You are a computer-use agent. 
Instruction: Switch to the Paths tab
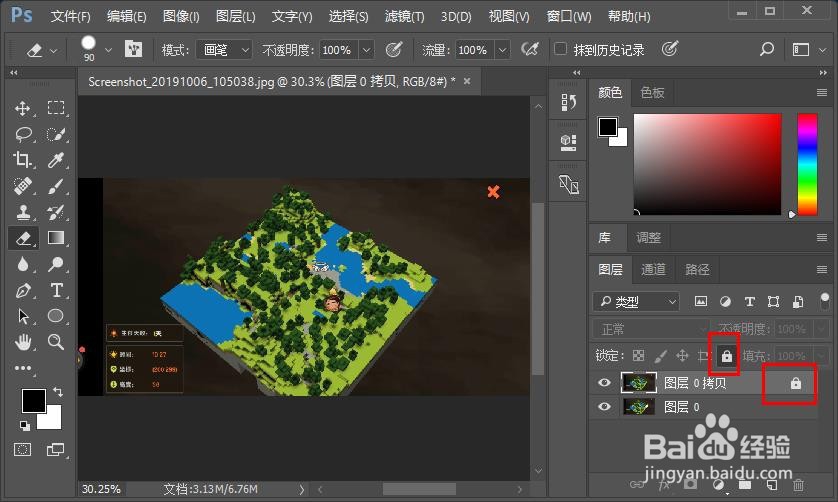pos(697,269)
